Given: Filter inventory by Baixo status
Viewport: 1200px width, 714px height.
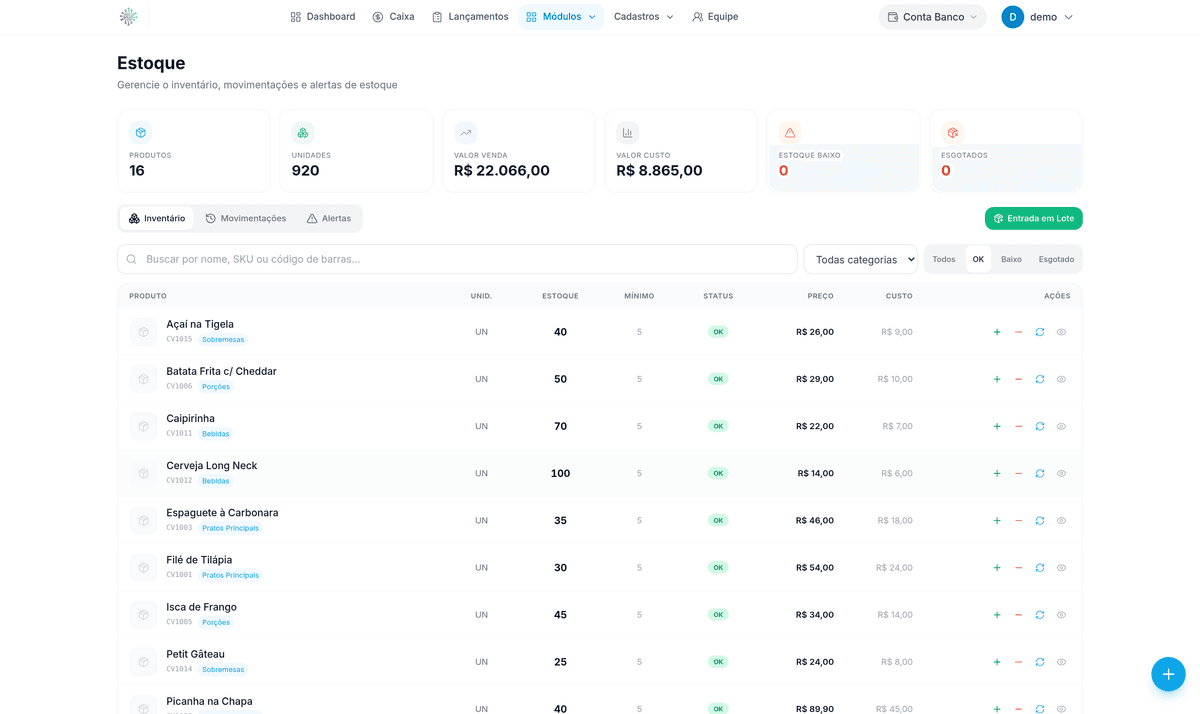Looking at the screenshot, I should point(1011,259).
